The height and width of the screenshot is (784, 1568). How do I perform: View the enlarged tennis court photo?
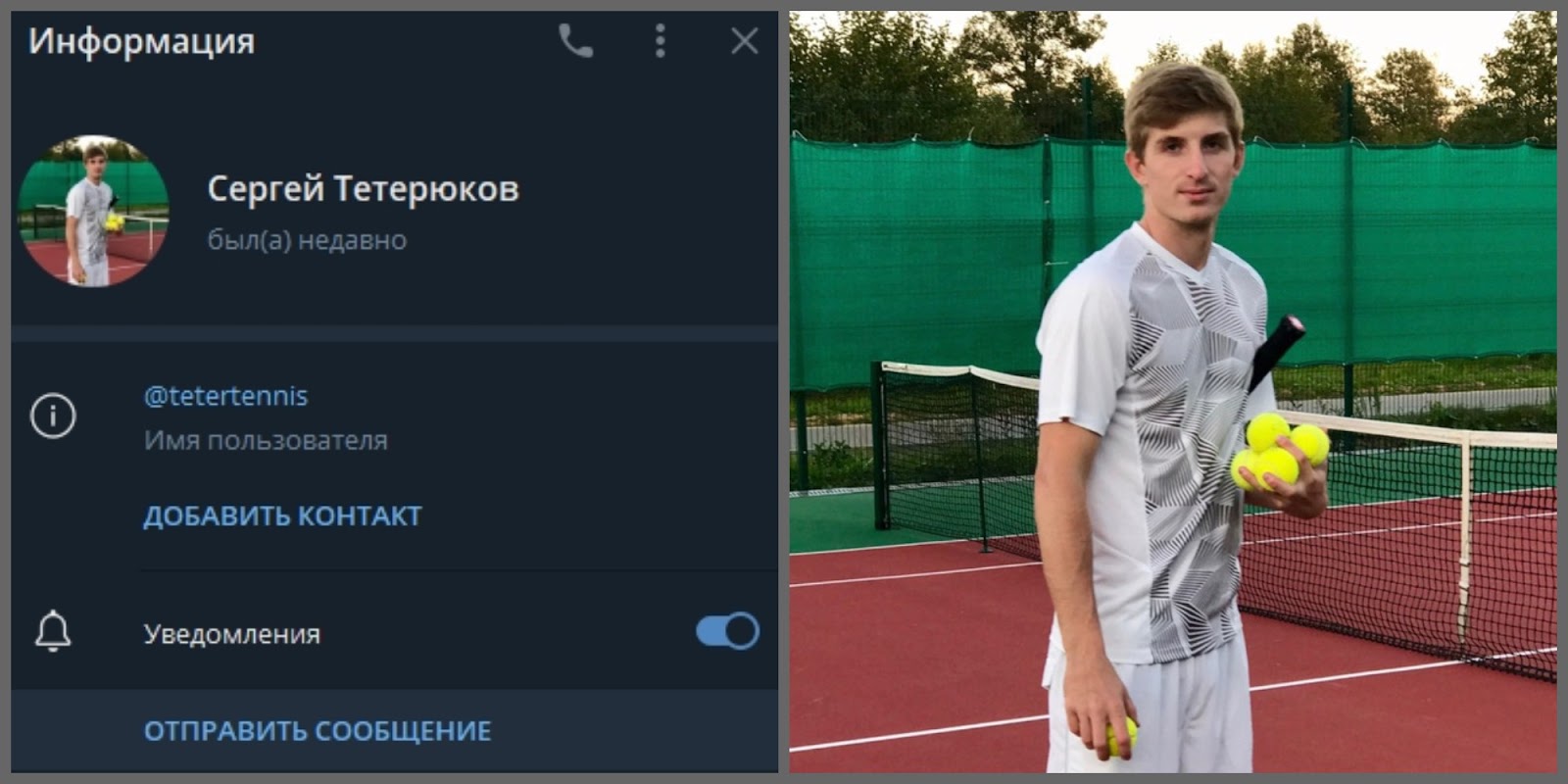(x=1176, y=392)
